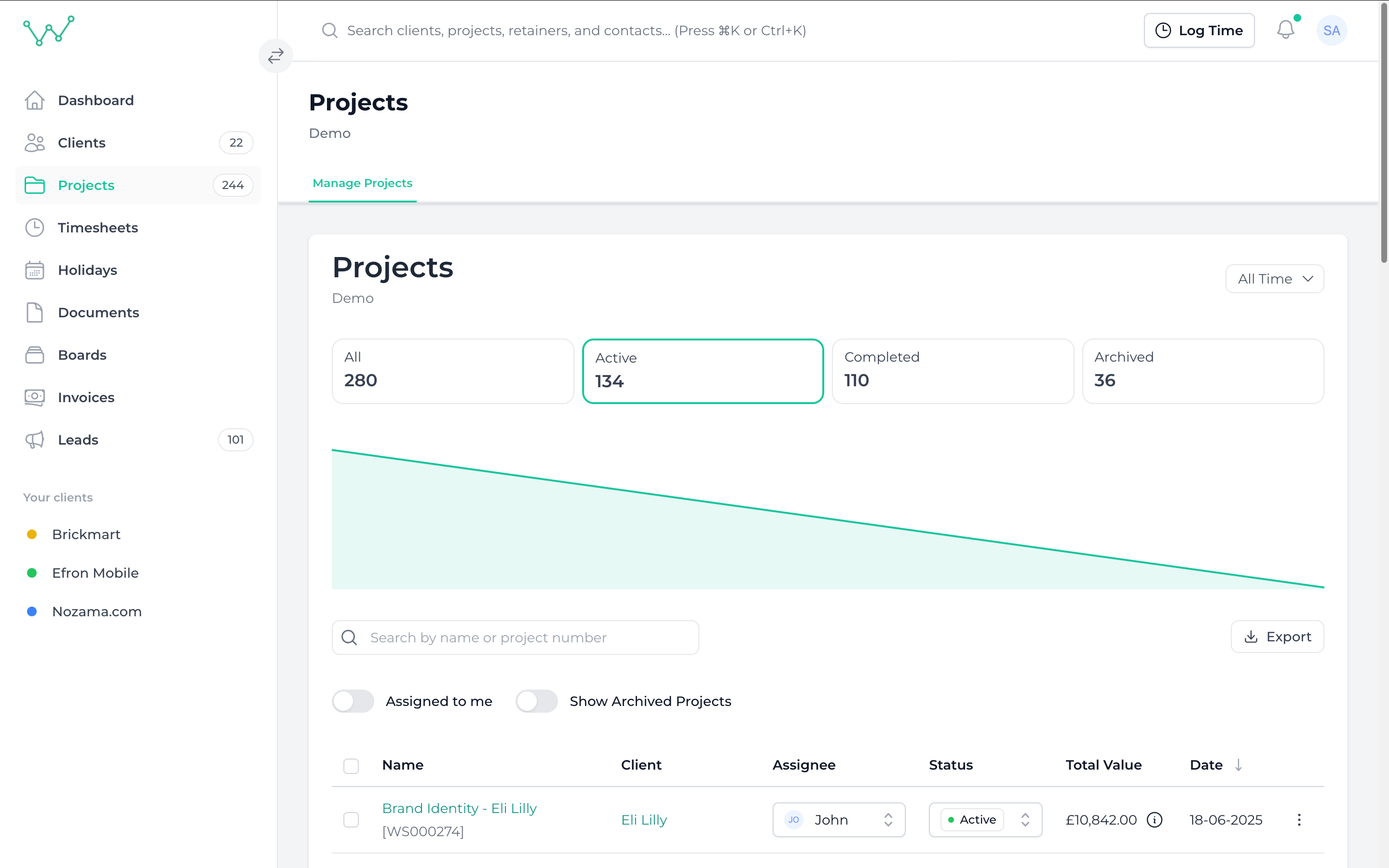Open notifications via the bell icon
Screen dimensions: 1389x868
[x=1286, y=30]
